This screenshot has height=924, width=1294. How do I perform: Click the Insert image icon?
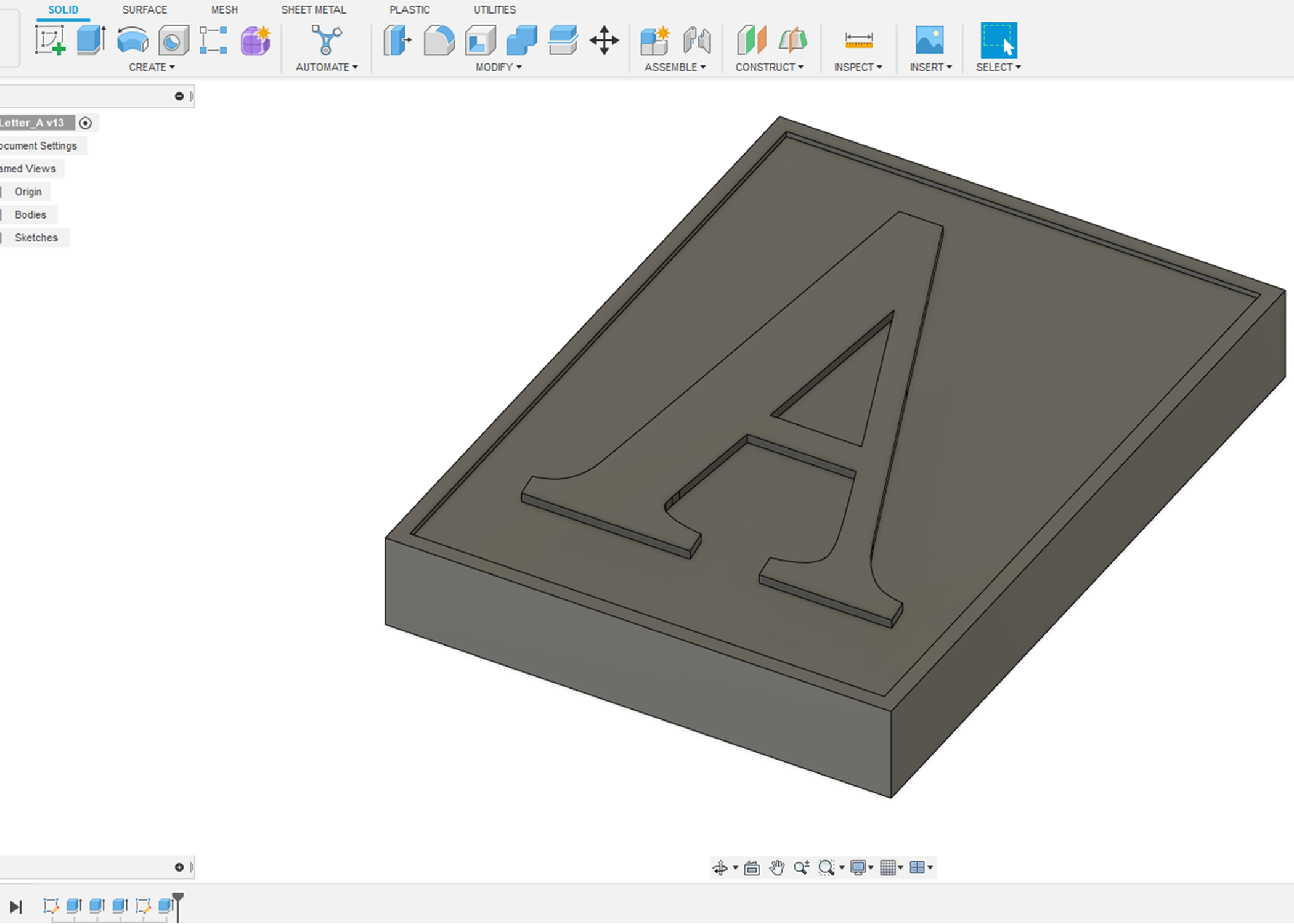[929, 41]
